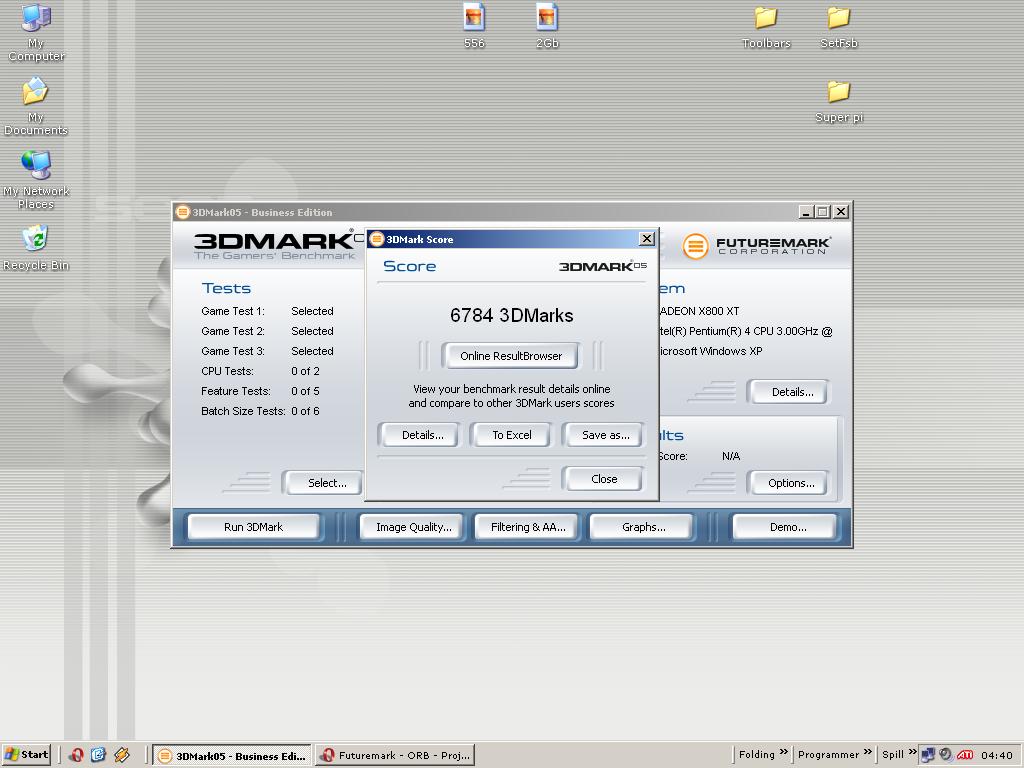Open Graphs... button

(x=643, y=527)
